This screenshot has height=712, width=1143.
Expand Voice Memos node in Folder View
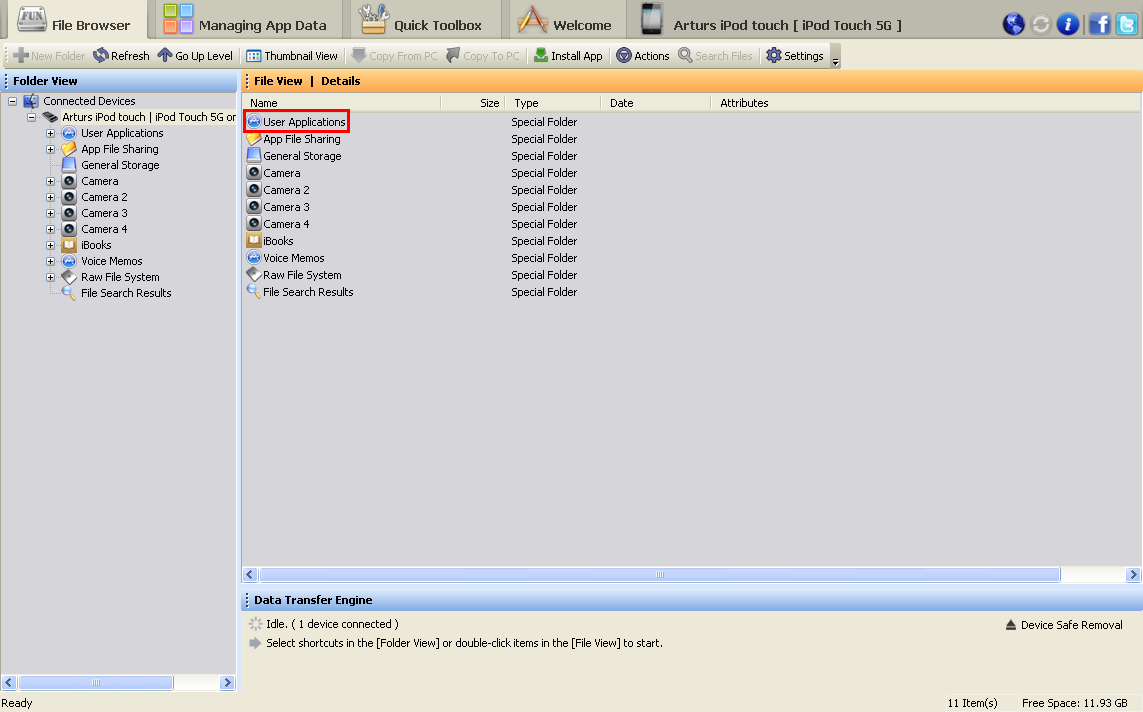50,262
